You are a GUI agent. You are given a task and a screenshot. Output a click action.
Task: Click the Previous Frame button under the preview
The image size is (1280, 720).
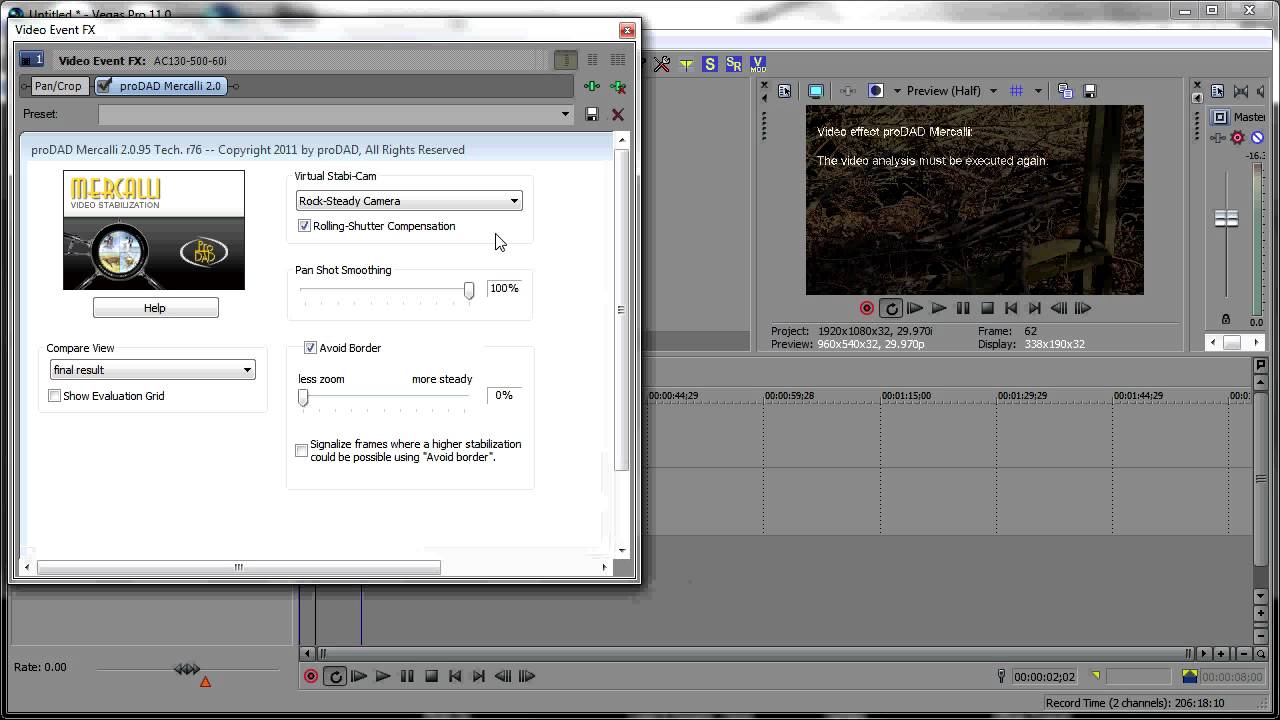tap(1059, 308)
